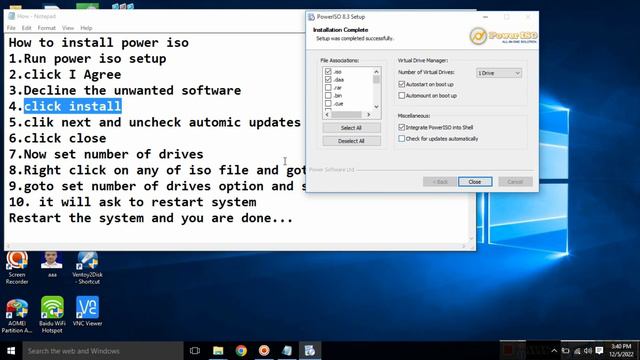Click the line '6.click close' in Notepad

pyautogui.click(x=58, y=138)
